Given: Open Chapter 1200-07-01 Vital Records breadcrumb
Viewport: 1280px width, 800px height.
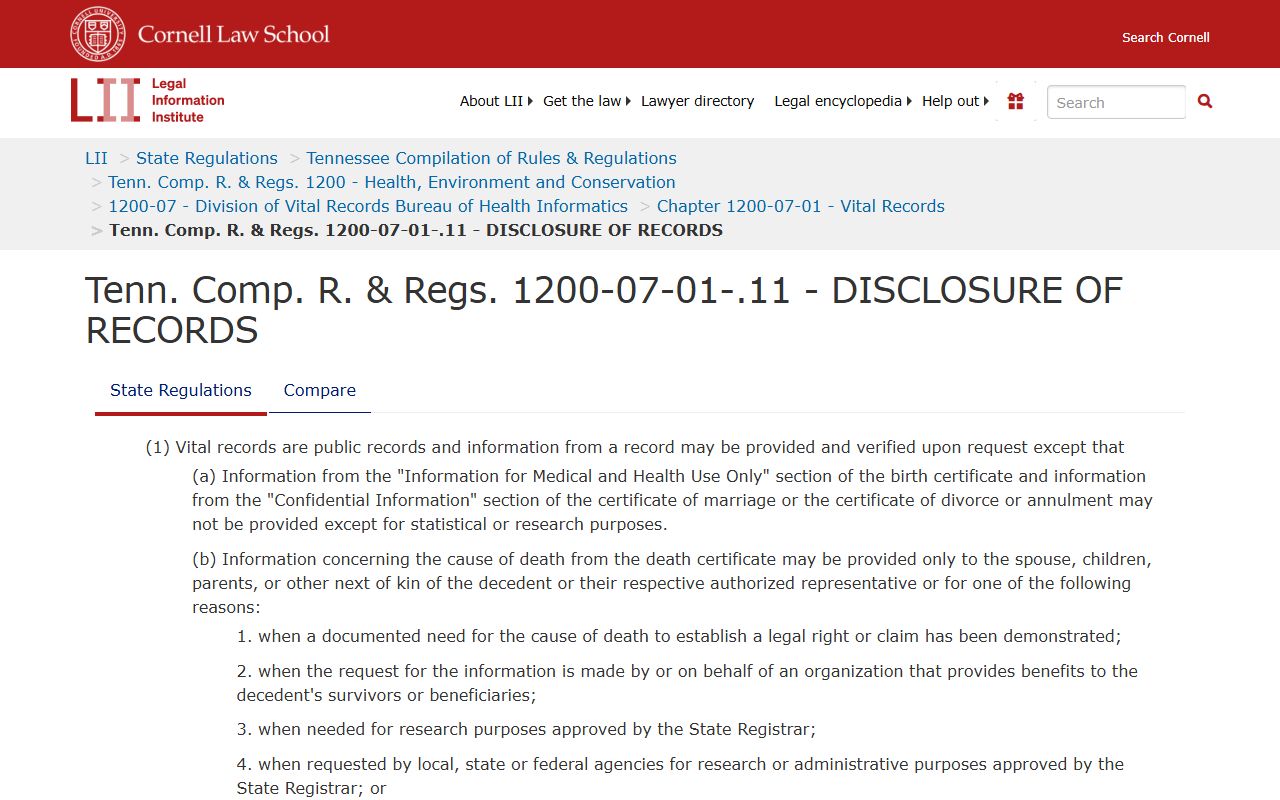Looking at the screenshot, I should [x=800, y=206].
